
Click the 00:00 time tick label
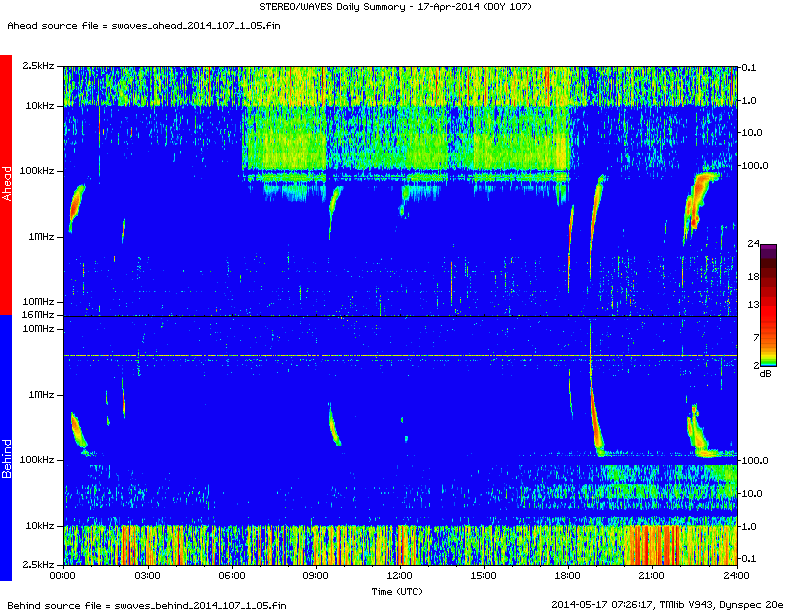point(63,576)
